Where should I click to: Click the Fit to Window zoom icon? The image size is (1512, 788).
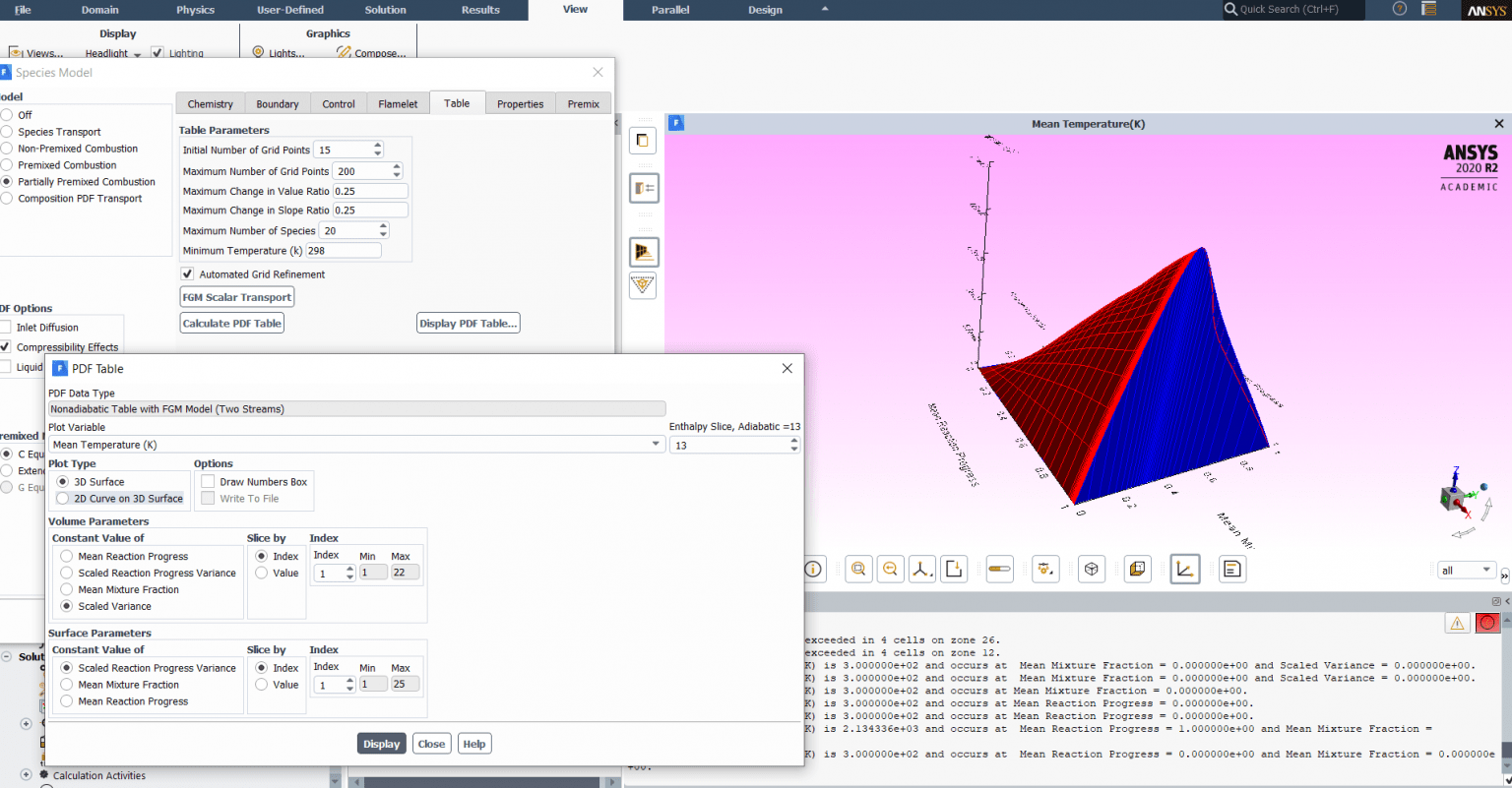pos(890,569)
